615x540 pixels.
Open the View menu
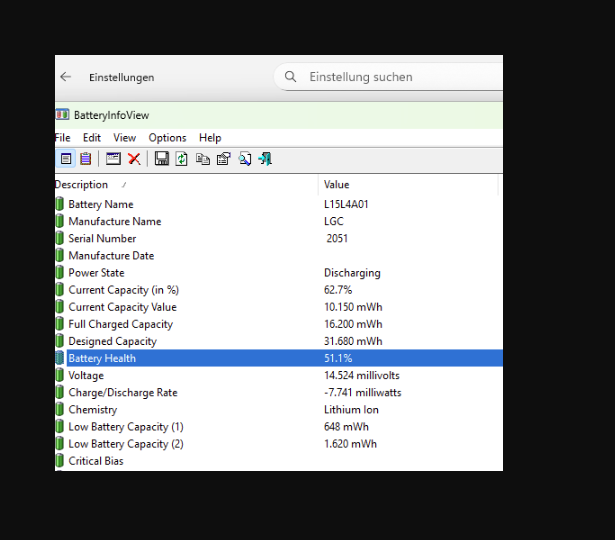[x=124, y=138]
